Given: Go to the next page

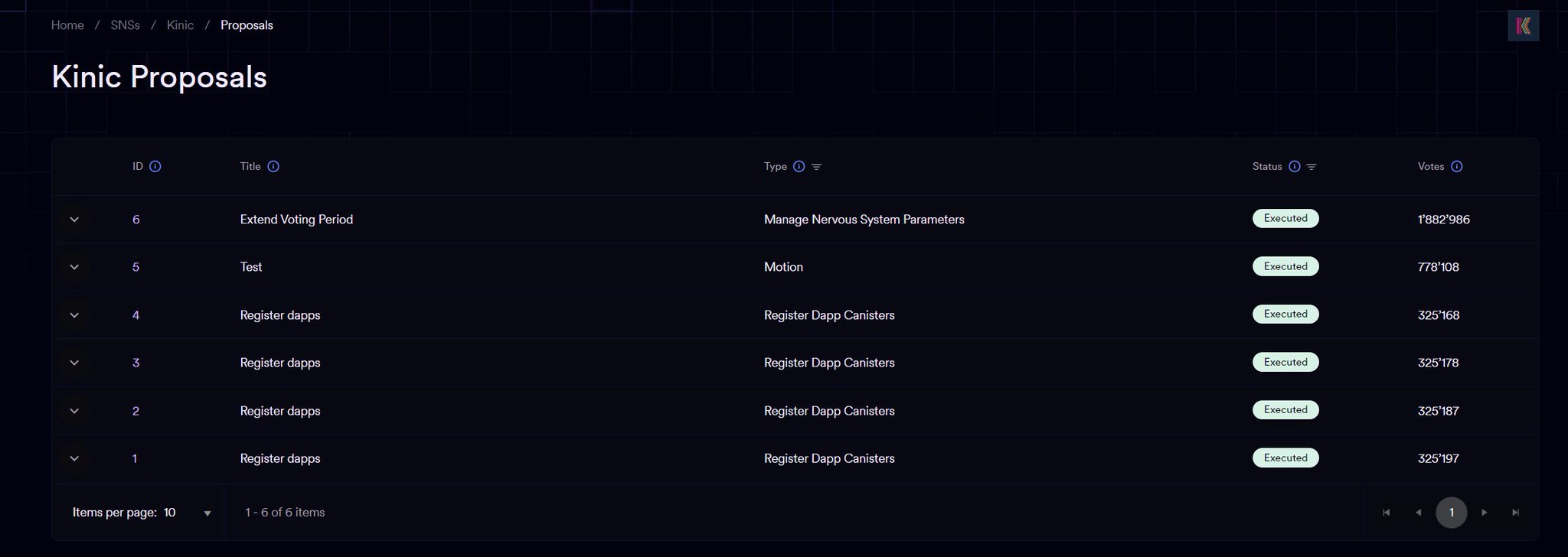Looking at the screenshot, I should 1485,513.
